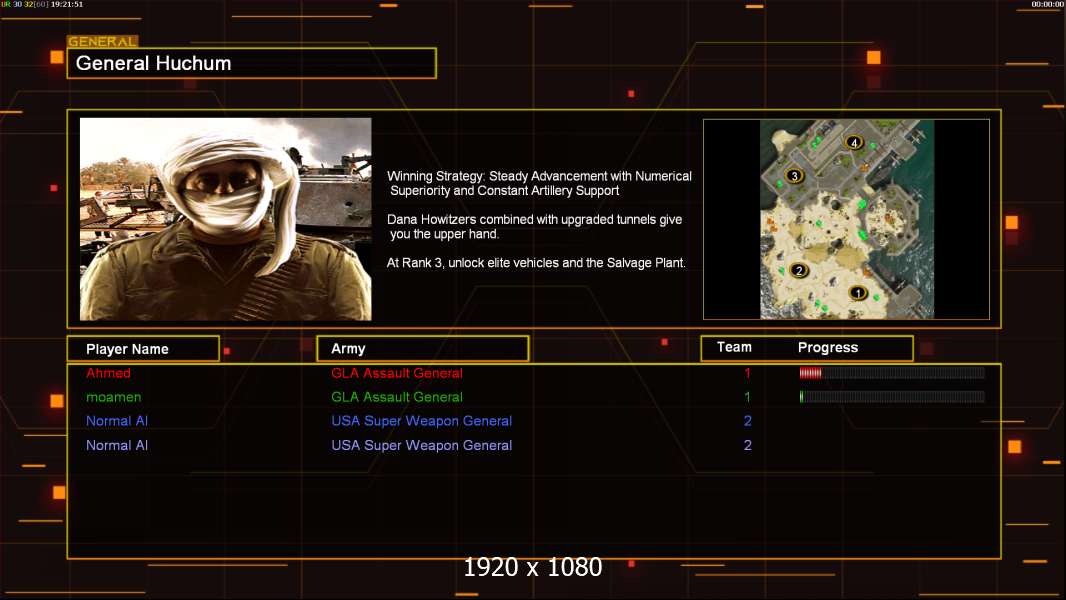Click moamen's team number 1
Screen dimensions: 1066x600
pos(747,397)
